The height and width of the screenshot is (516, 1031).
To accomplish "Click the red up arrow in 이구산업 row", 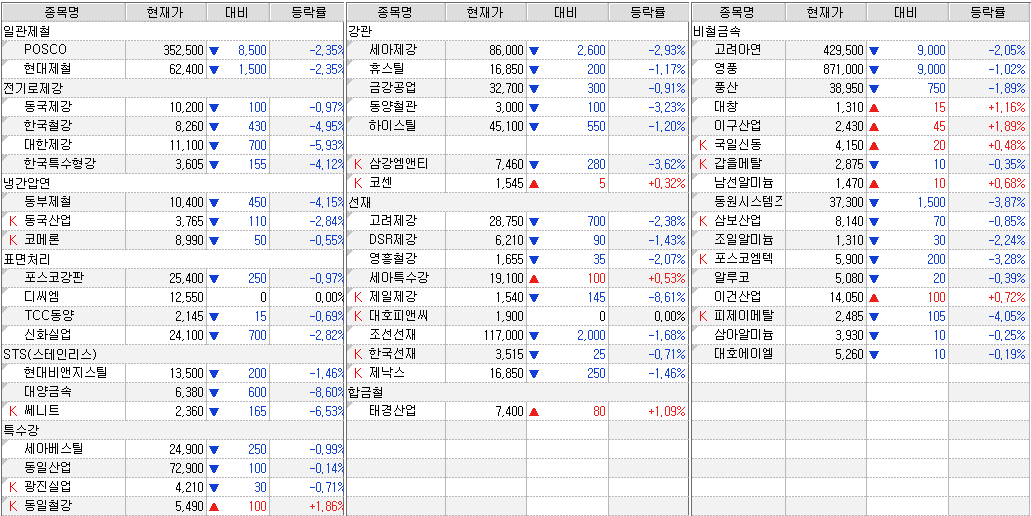I will [874, 126].
